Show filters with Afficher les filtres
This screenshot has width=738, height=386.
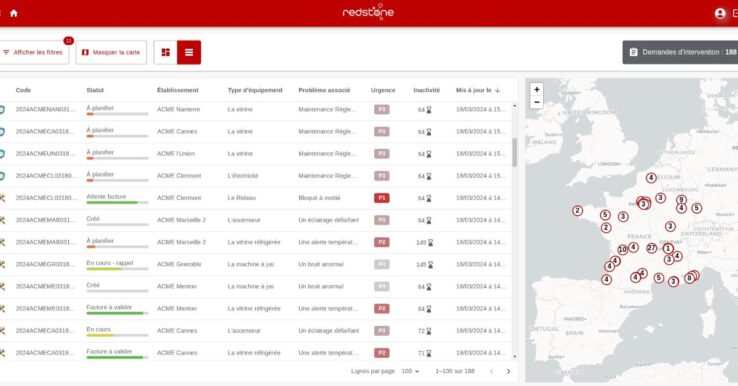(x=33, y=52)
